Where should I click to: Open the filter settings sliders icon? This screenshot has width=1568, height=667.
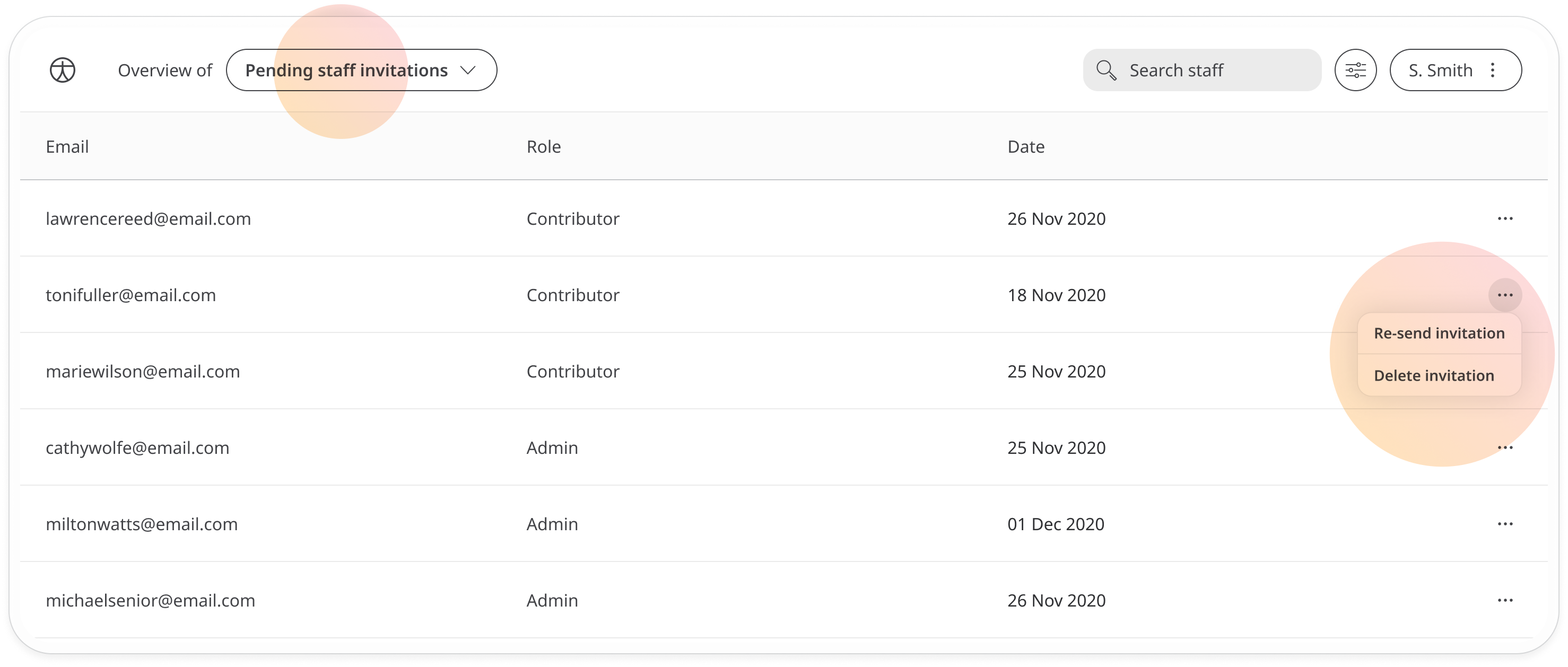click(x=1355, y=70)
